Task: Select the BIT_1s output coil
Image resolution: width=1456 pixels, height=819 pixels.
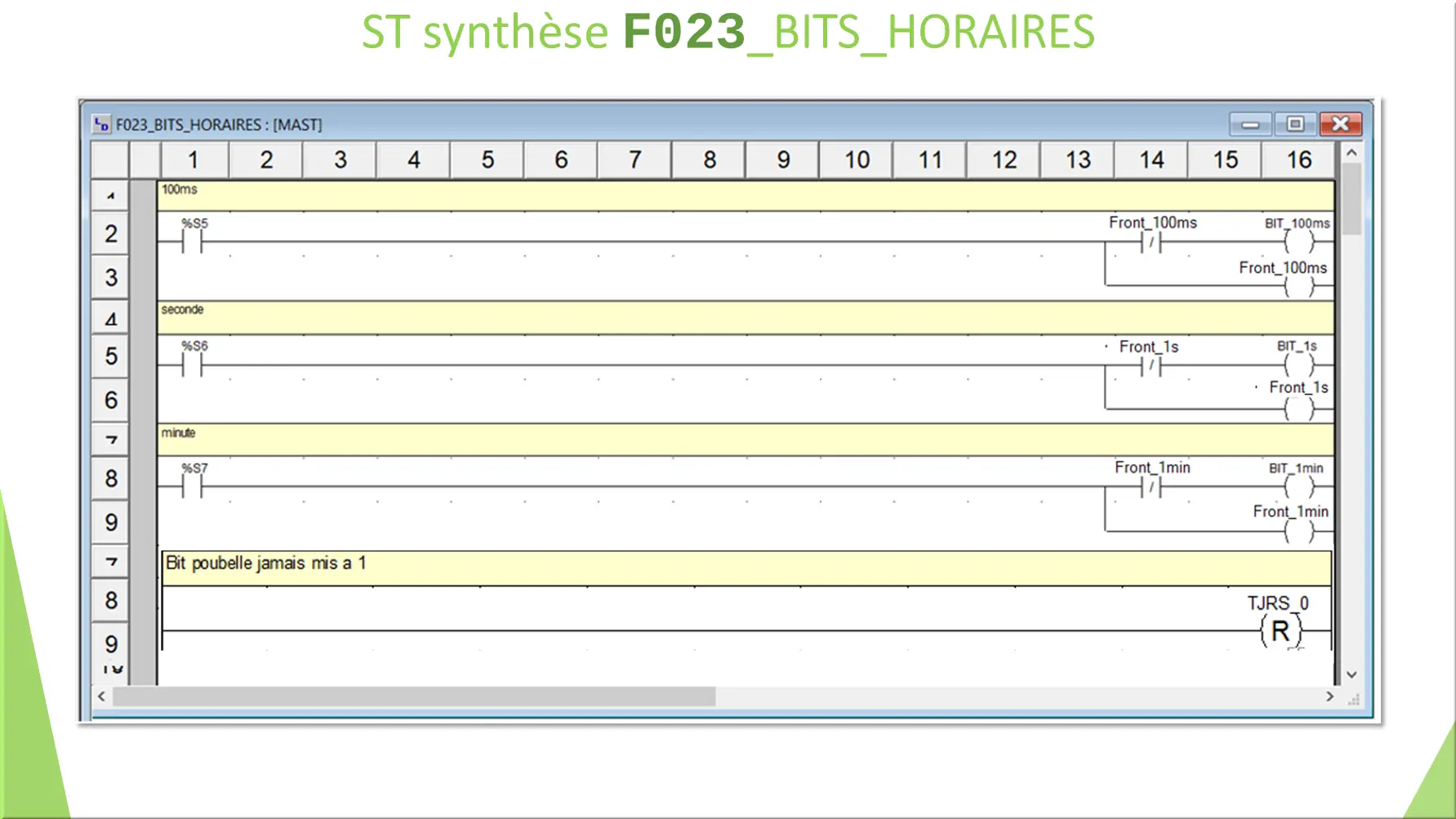Action: 1298,364
